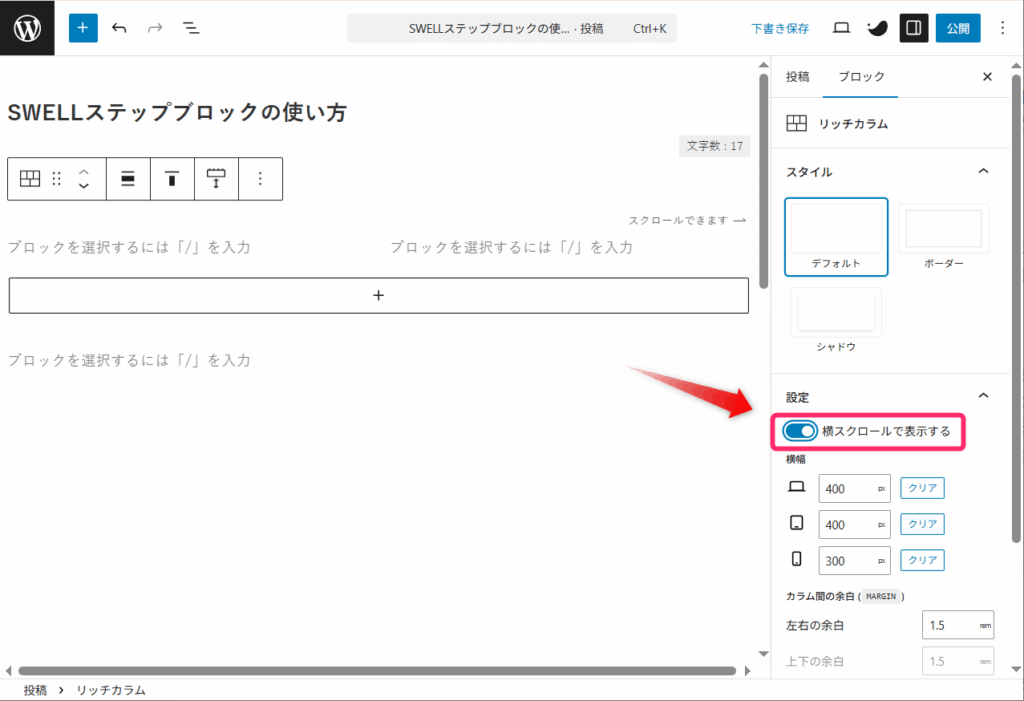This screenshot has height=701, width=1024.
Task: Disable the 横スクロールで表示する toggle
Action: click(x=800, y=431)
